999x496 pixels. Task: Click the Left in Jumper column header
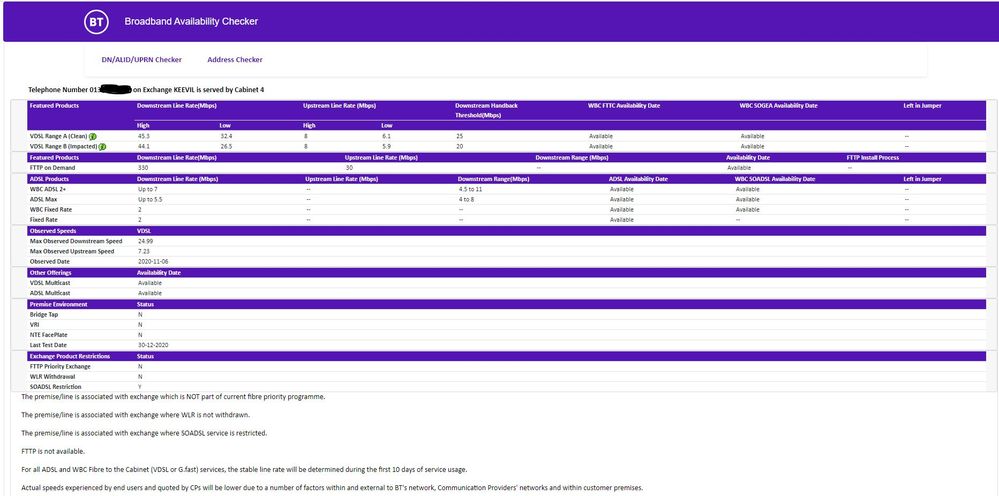click(921, 105)
